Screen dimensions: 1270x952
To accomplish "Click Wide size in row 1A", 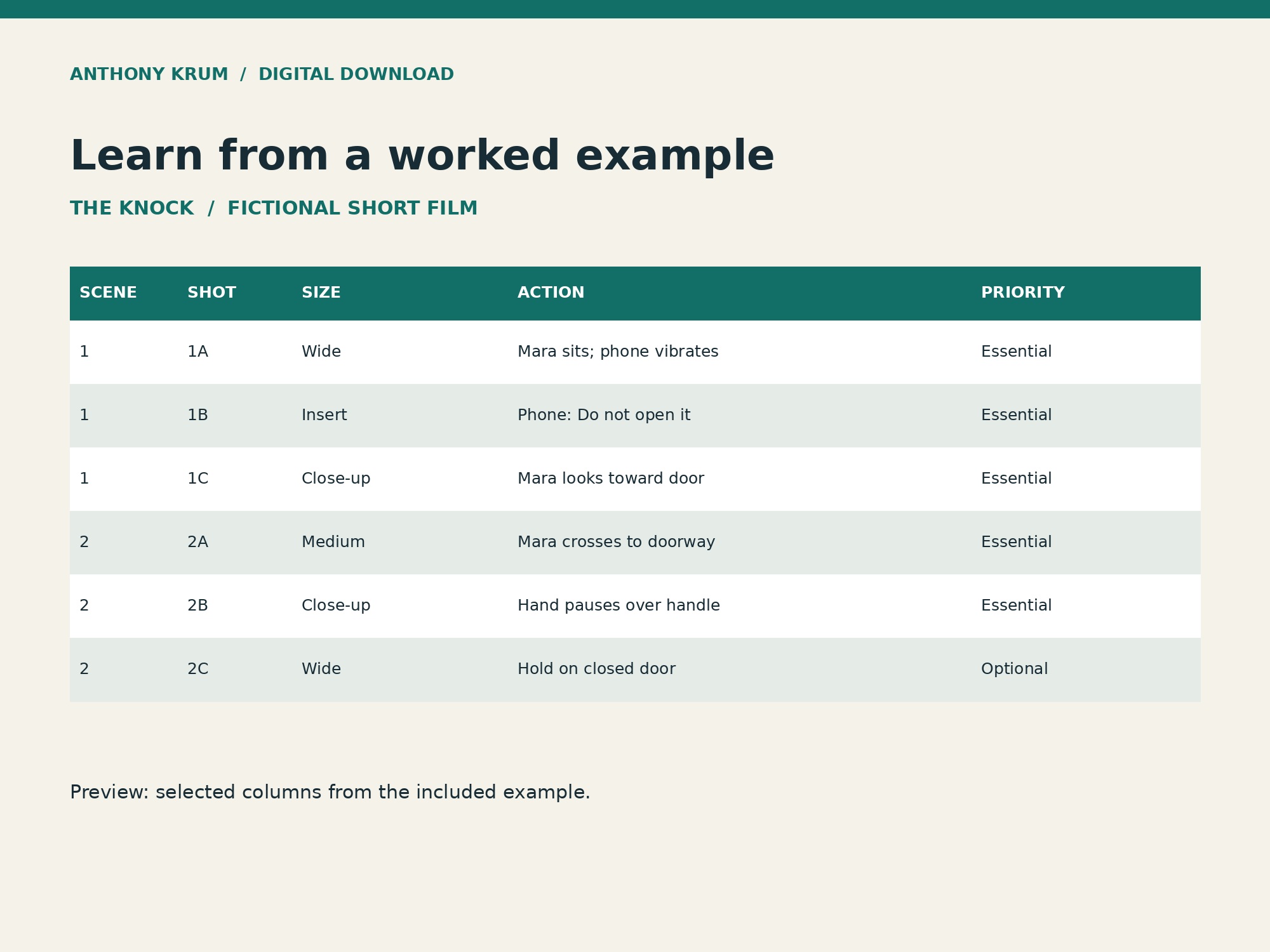I will pos(321,352).
